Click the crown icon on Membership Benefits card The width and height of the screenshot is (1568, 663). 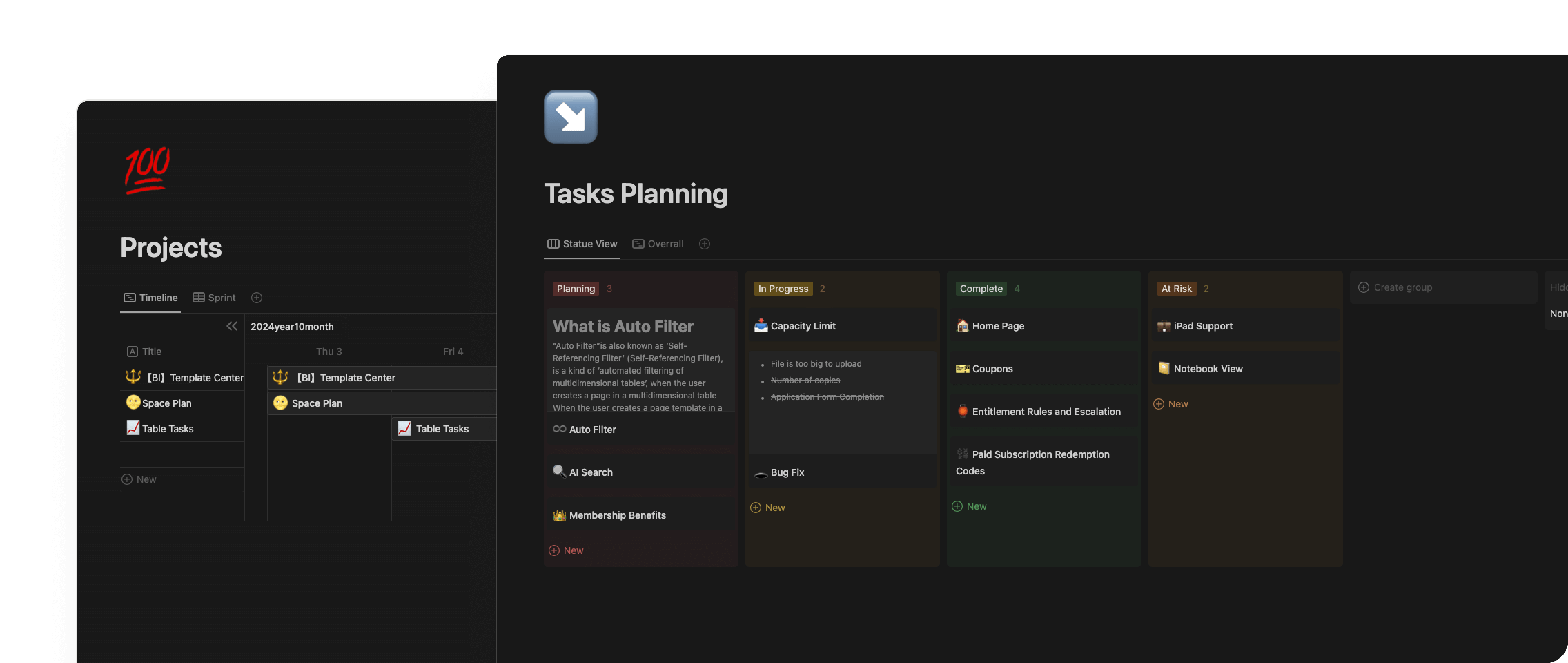558,515
